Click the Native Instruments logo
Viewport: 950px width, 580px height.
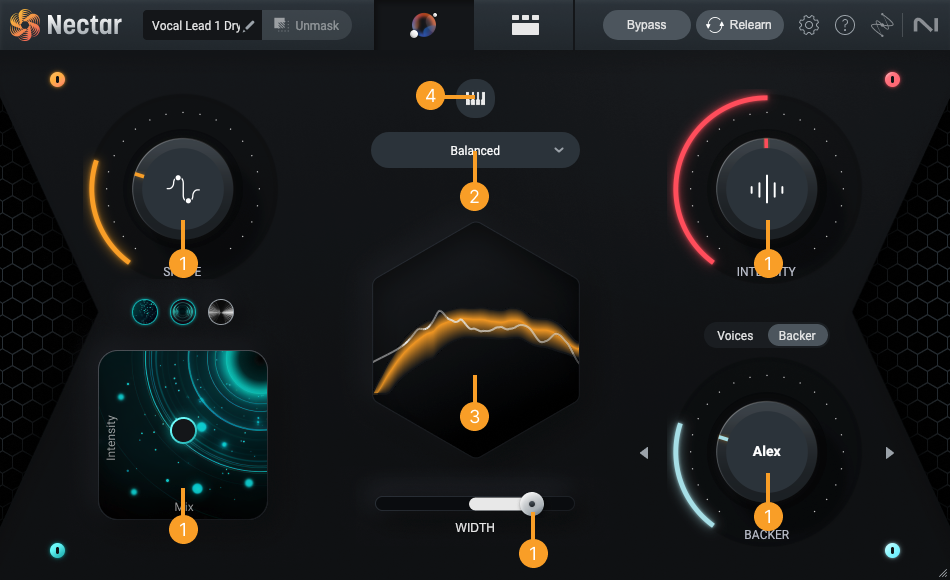coord(925,25)
